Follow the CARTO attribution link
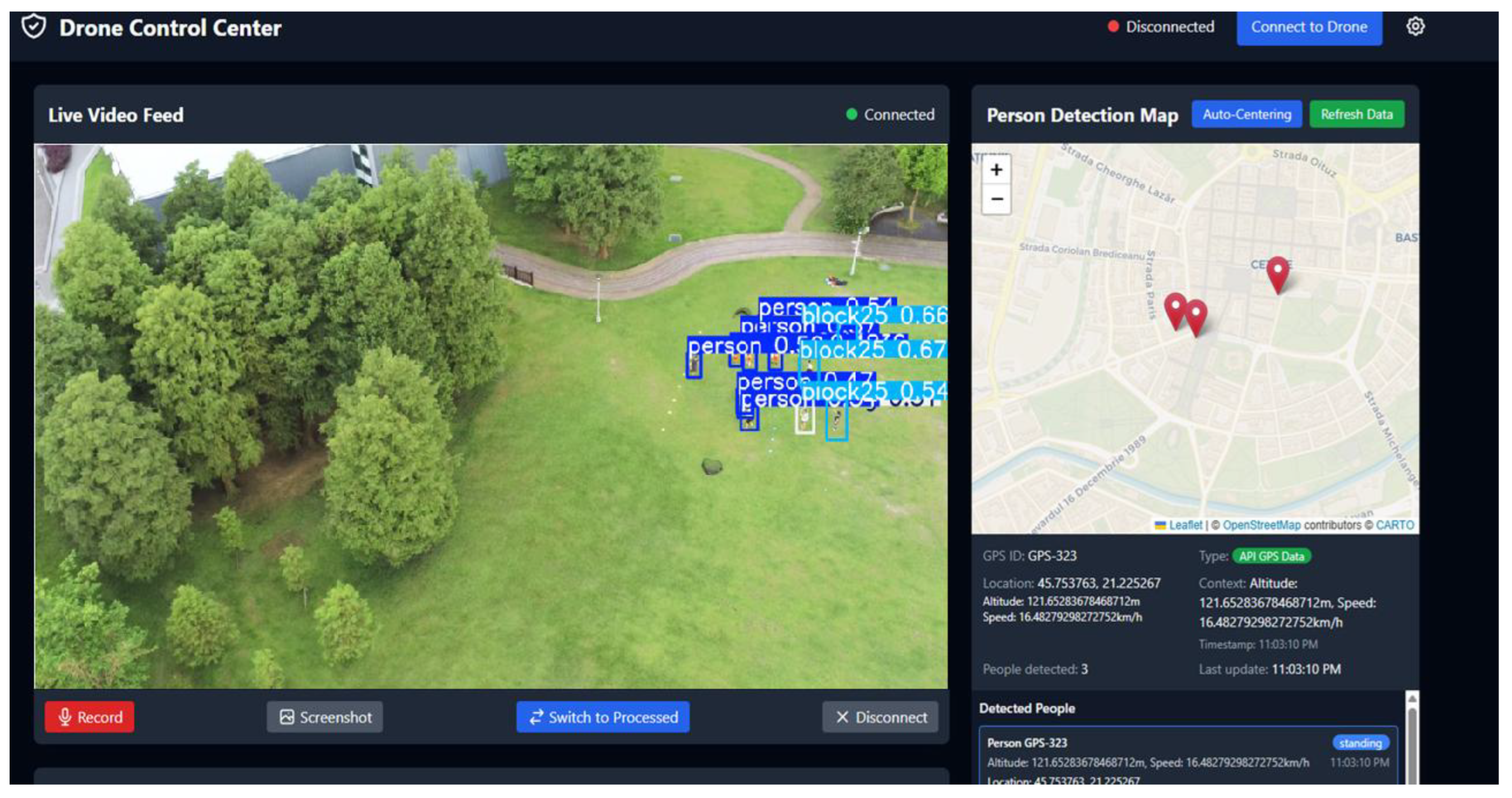Image resolution: width=1512 pixels, height=798 pixels. click(x=1395, y=525)
